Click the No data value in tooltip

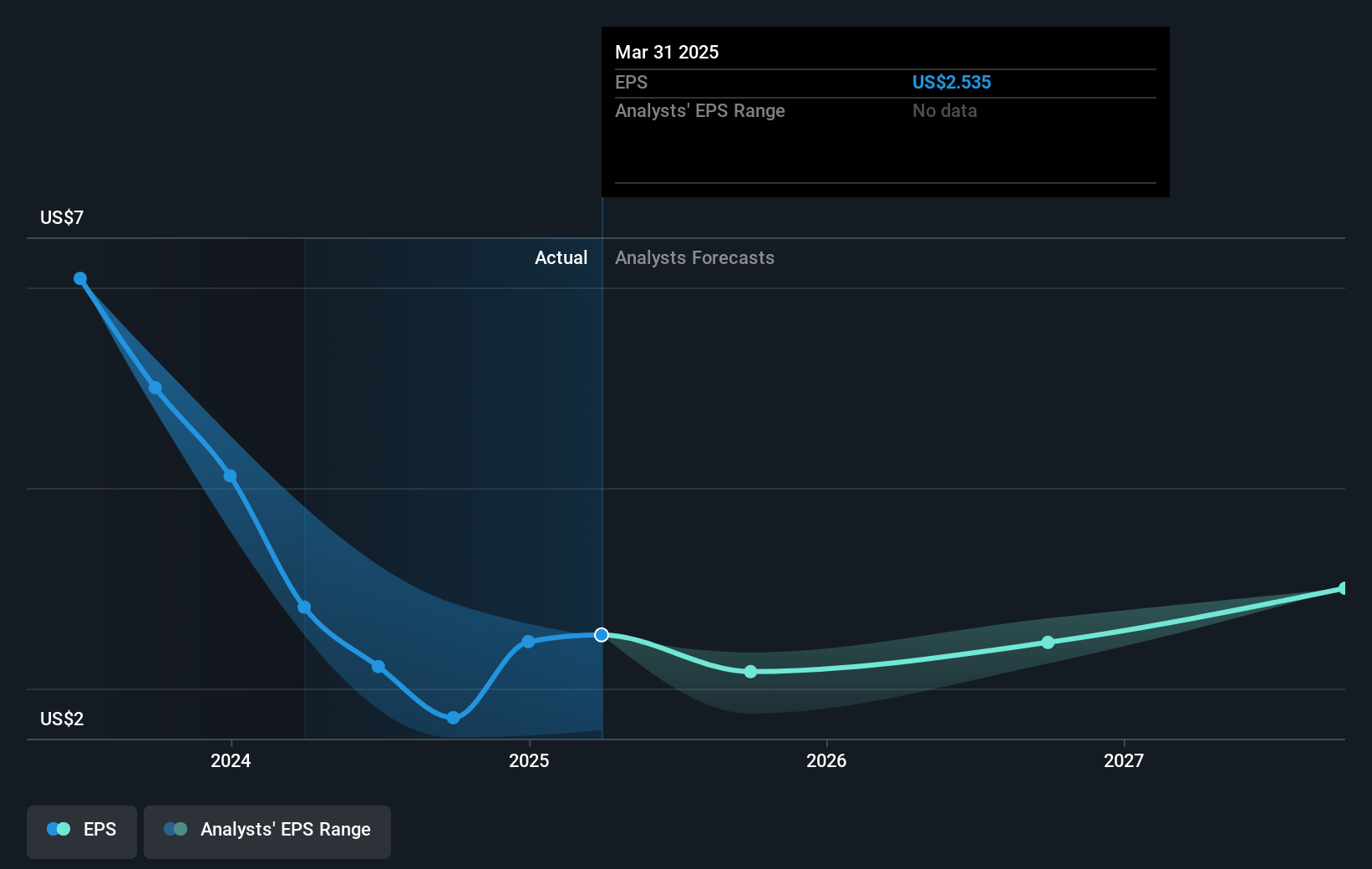pos(945,110)
